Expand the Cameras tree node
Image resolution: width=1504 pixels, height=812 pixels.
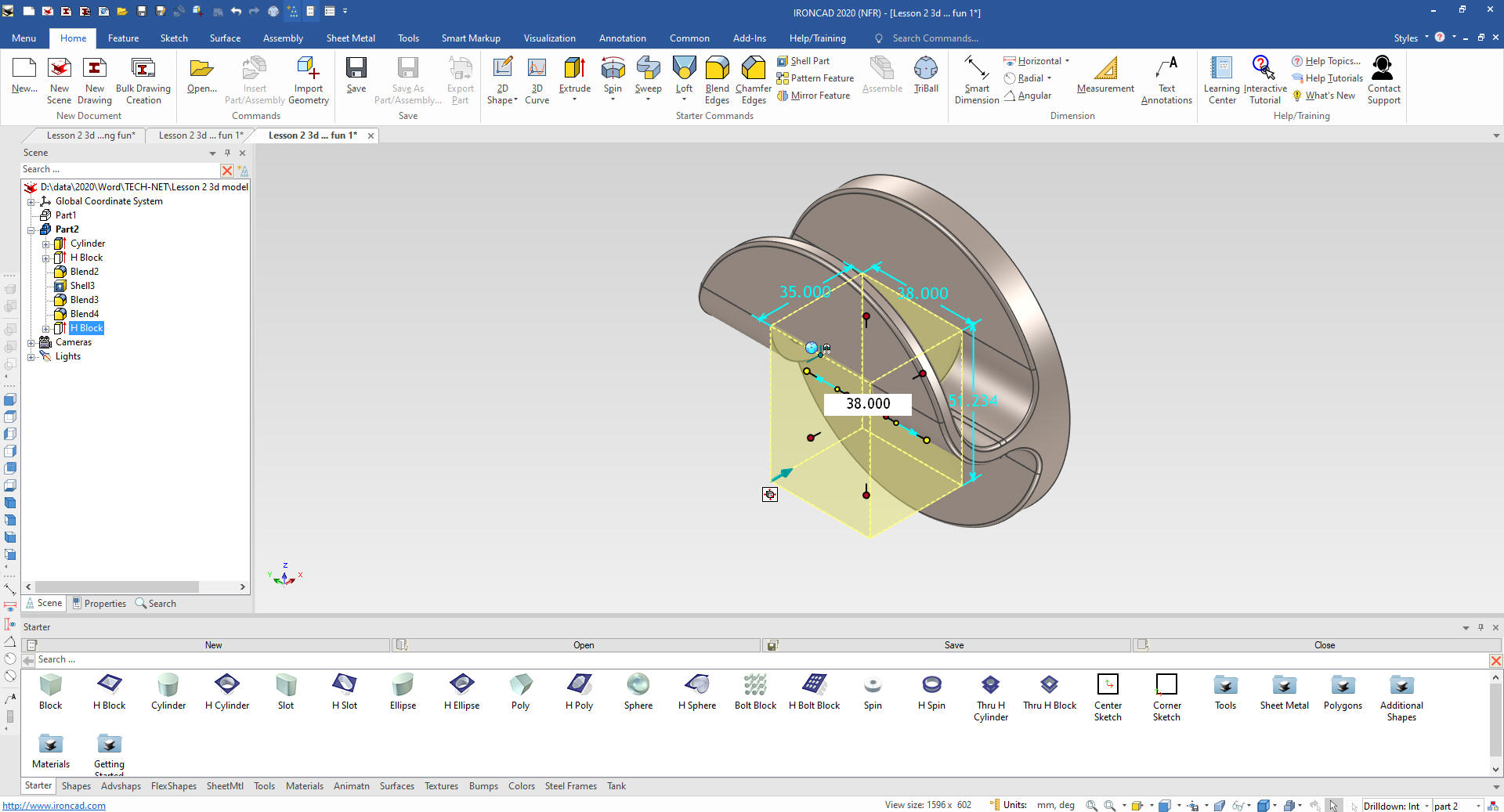(31, 343)
